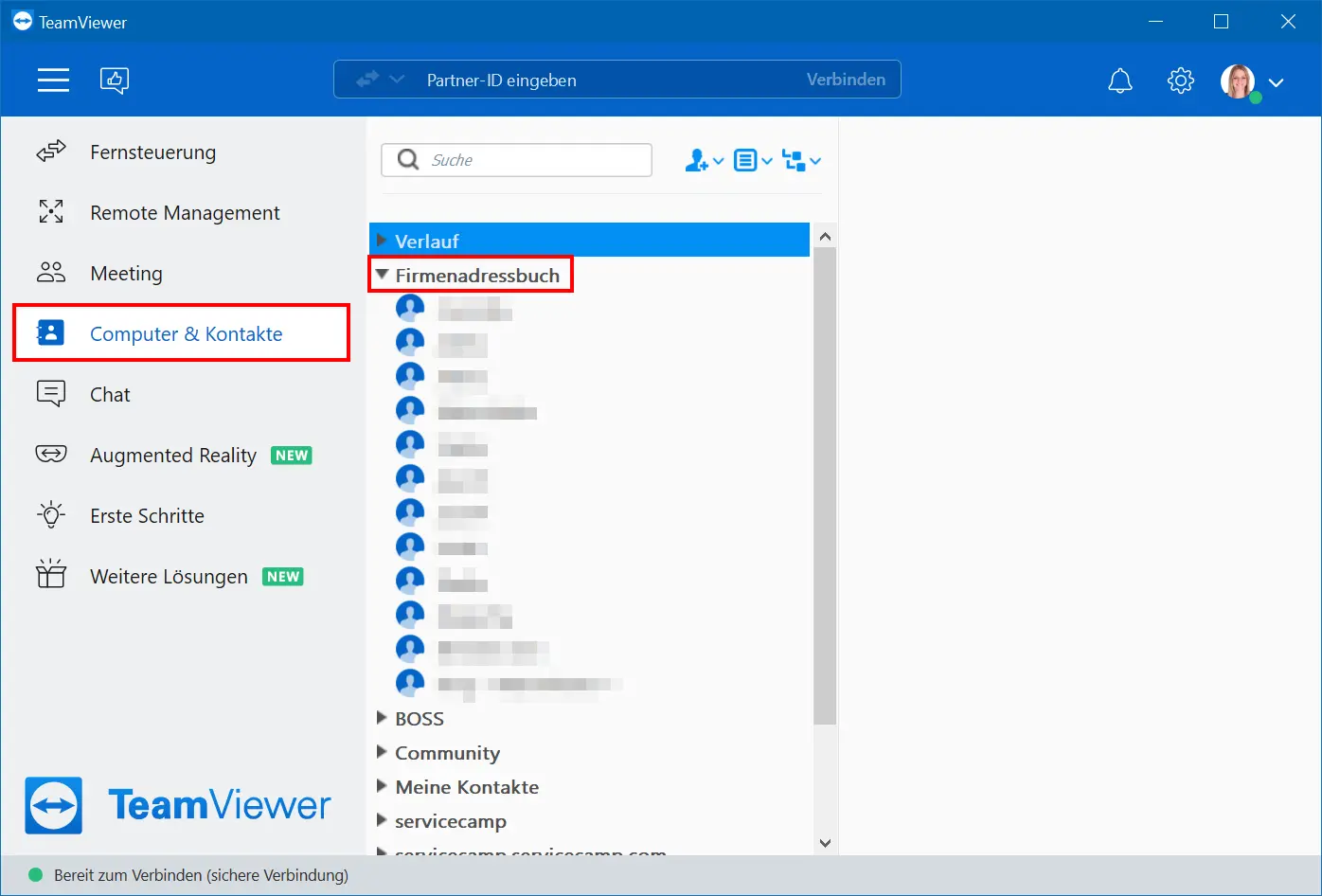The height and width of the screenshot is (896, 1322).
Task: Collapse the Firmenadressbuch group
Action: click(382, 275)
